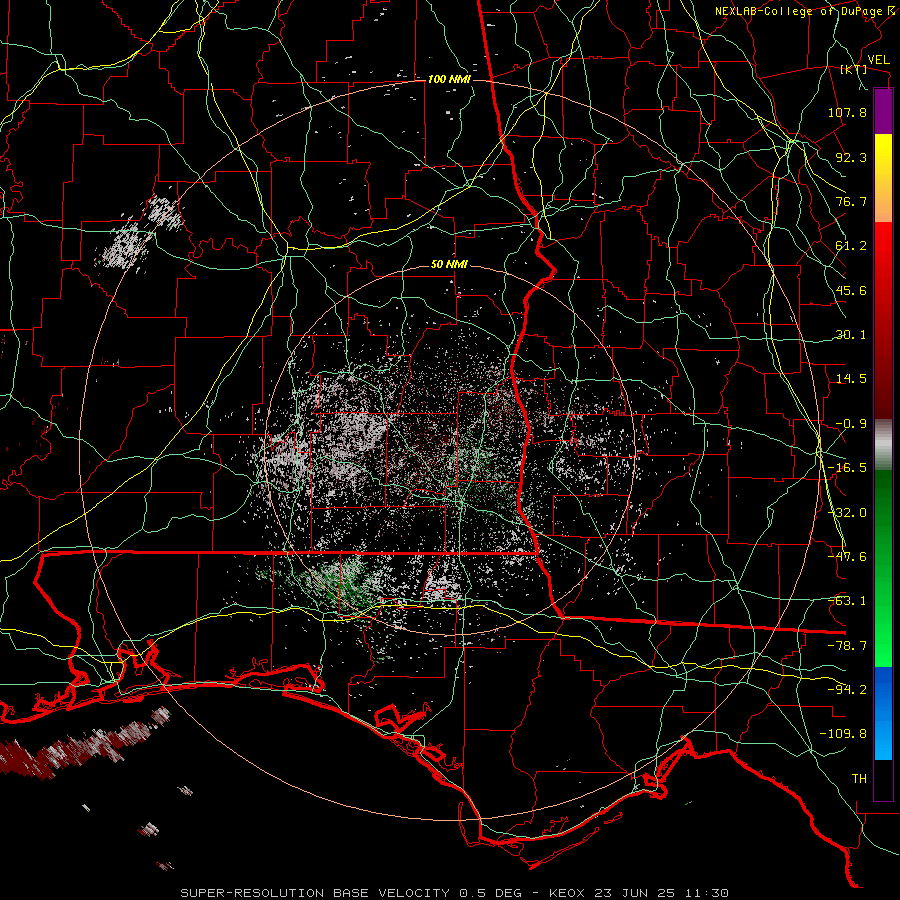Viewport: 900px width, 900px height.
Task: Click the 76.7 velocity scale value
Action: click(851, 201)
